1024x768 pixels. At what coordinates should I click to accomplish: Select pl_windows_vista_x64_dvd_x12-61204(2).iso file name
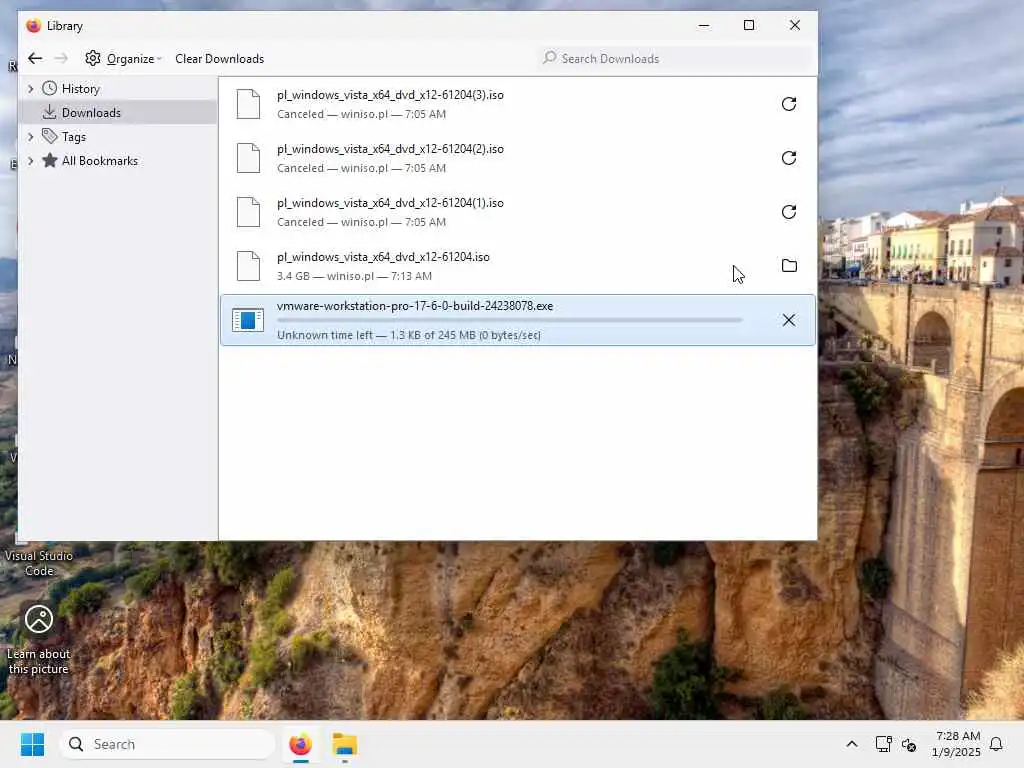click(390, 150)
